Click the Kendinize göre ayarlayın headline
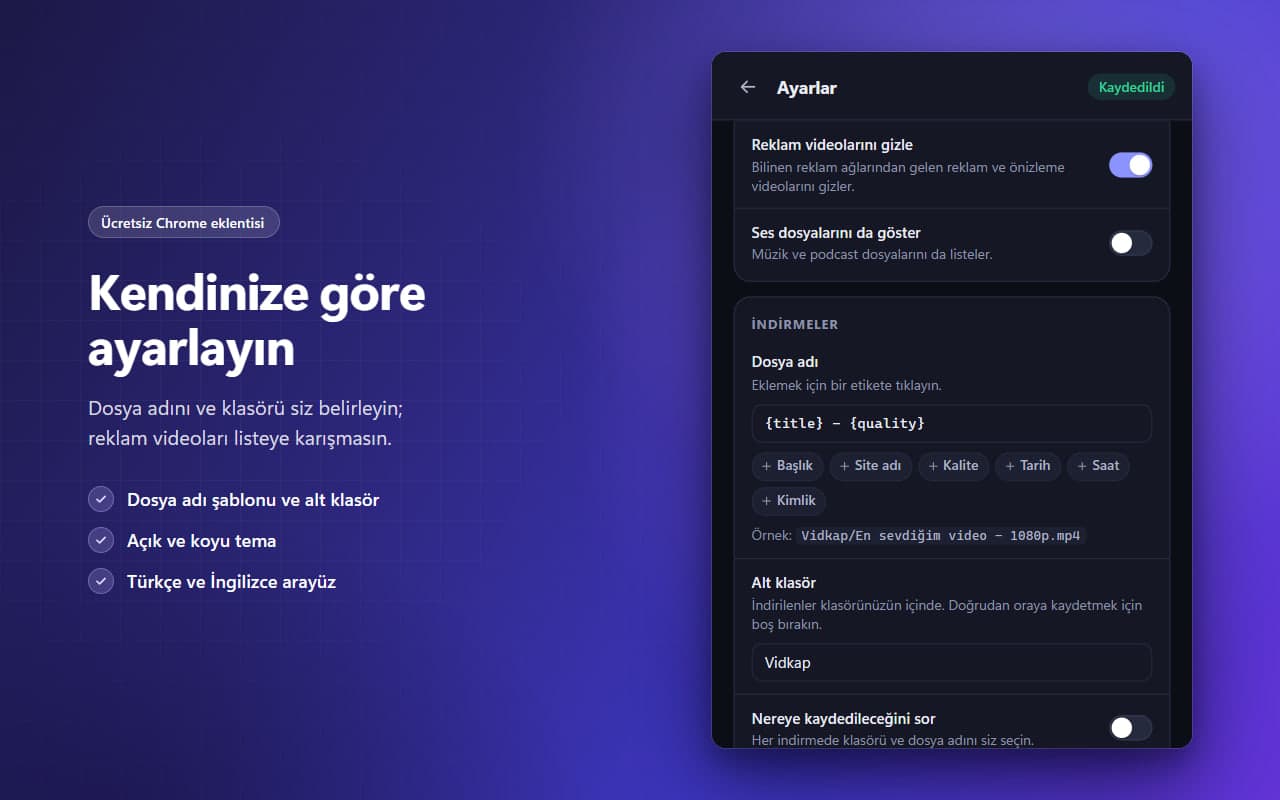This screenshot has width=1280, height=800. coord(257,321)
